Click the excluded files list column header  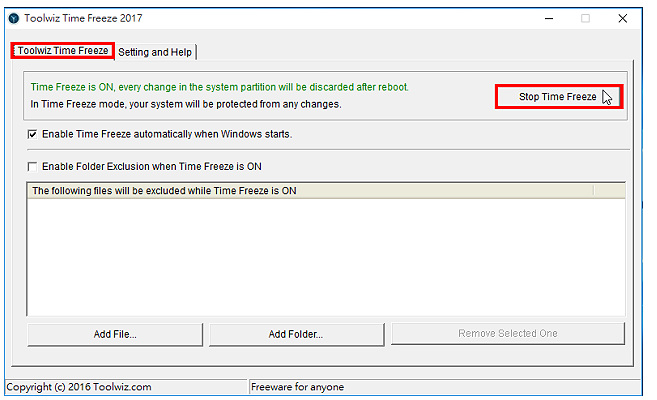(x=310, y=191)
